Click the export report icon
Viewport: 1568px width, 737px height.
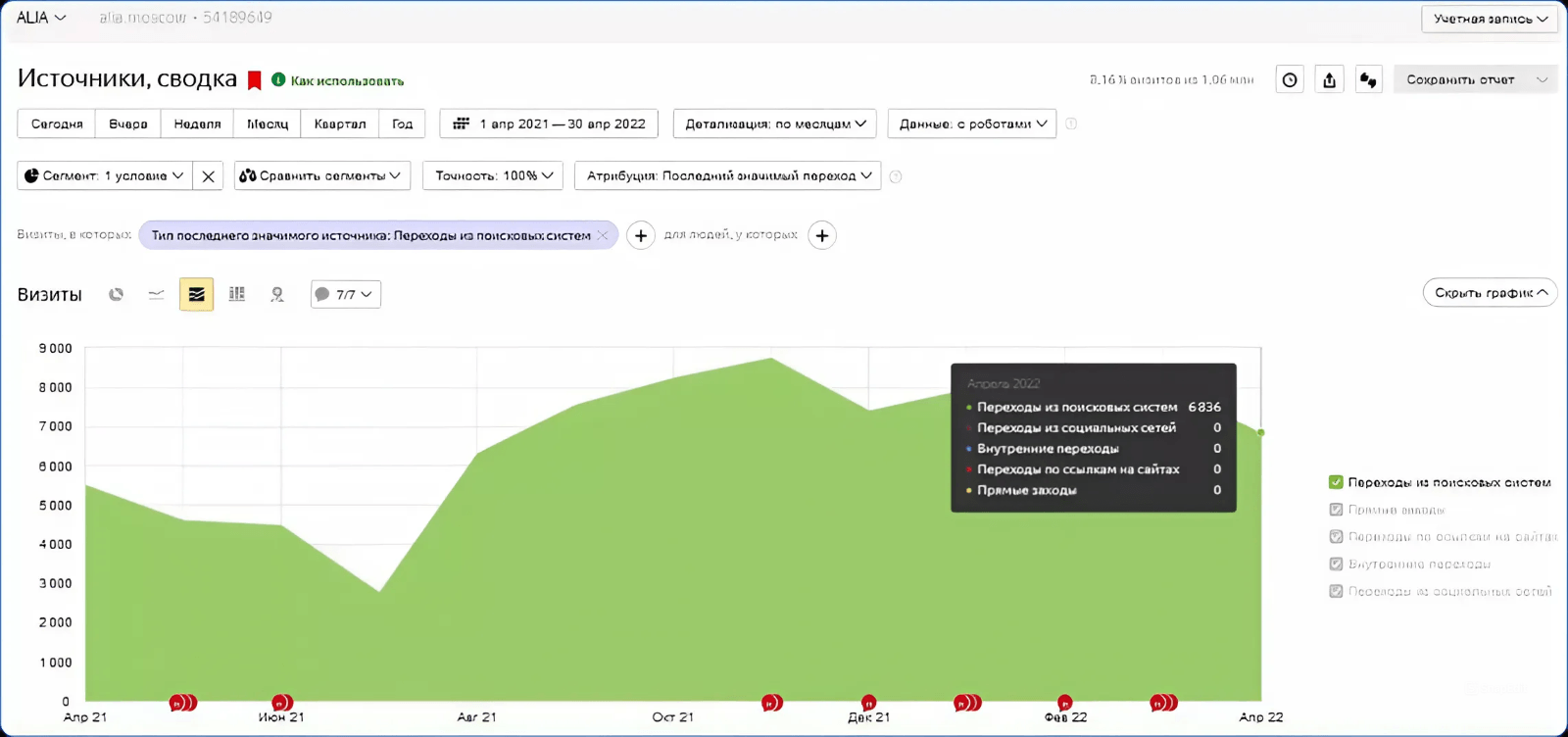[x=1329, y=80]
